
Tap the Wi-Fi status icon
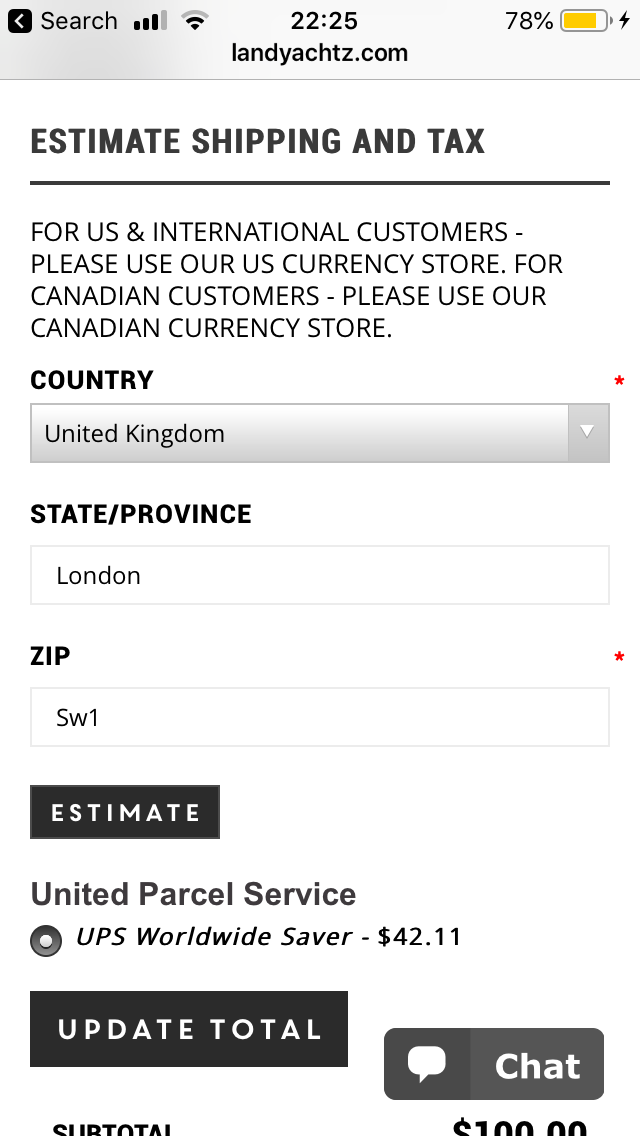click(196, 21)
